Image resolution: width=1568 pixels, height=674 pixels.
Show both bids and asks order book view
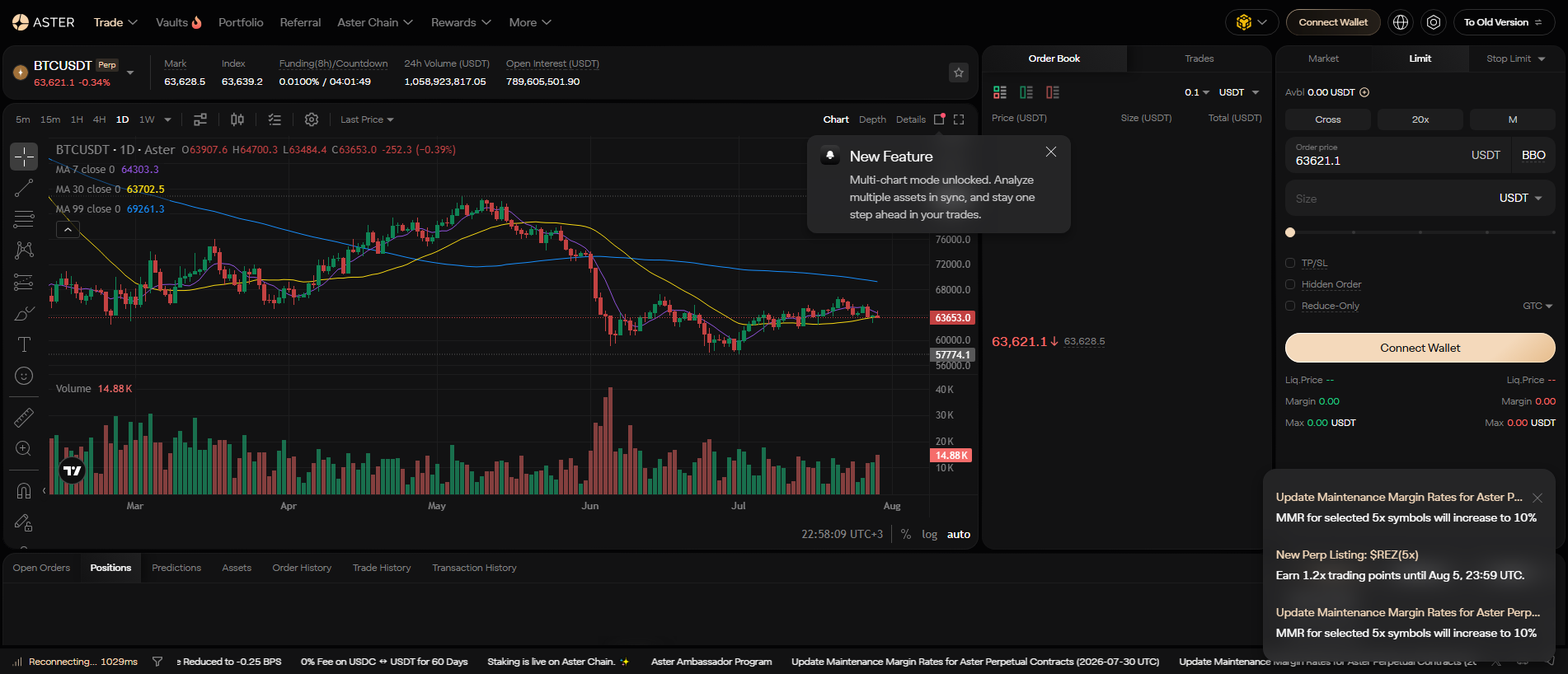pyautogui.click(x=1000, y=92)
